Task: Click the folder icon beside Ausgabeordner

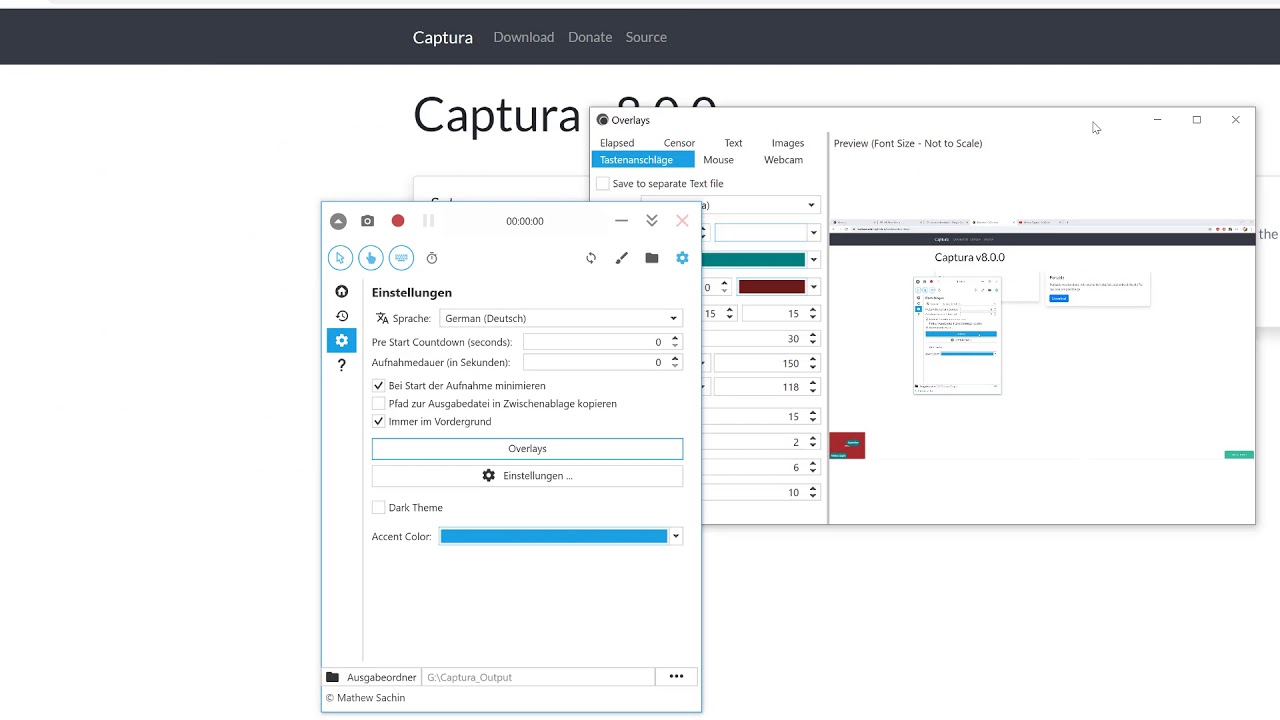Action: click(333, 677)
